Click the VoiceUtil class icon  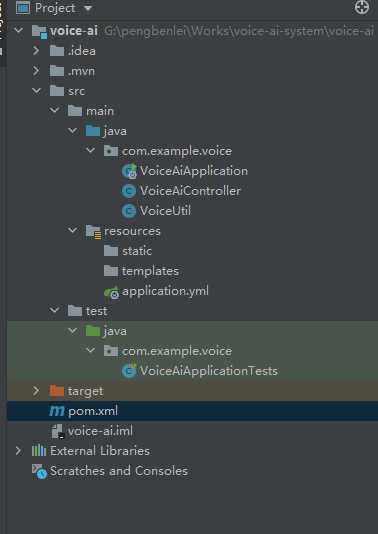(x=129, y=211)
